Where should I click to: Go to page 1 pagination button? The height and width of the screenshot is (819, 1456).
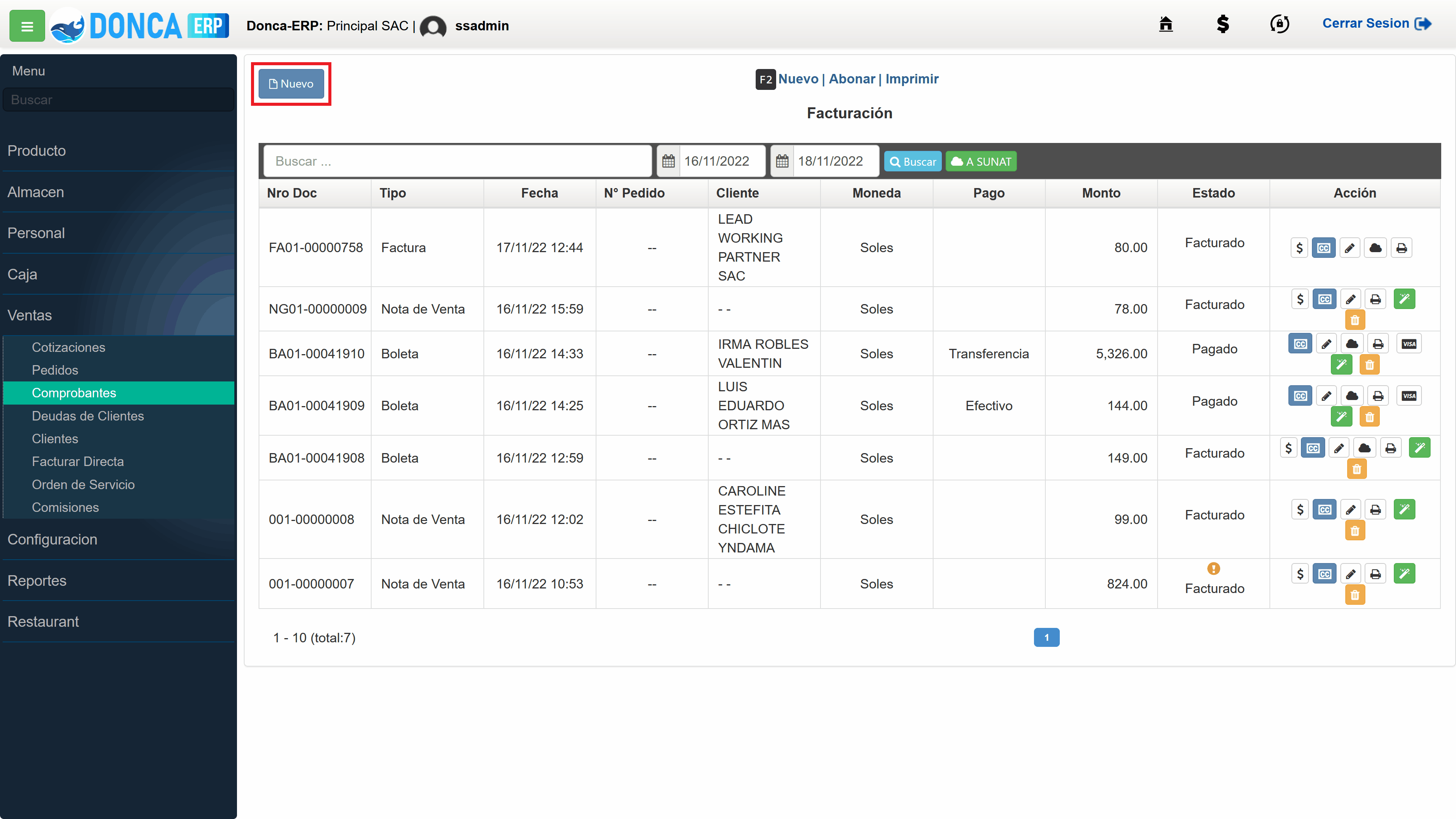(1046, 637)
